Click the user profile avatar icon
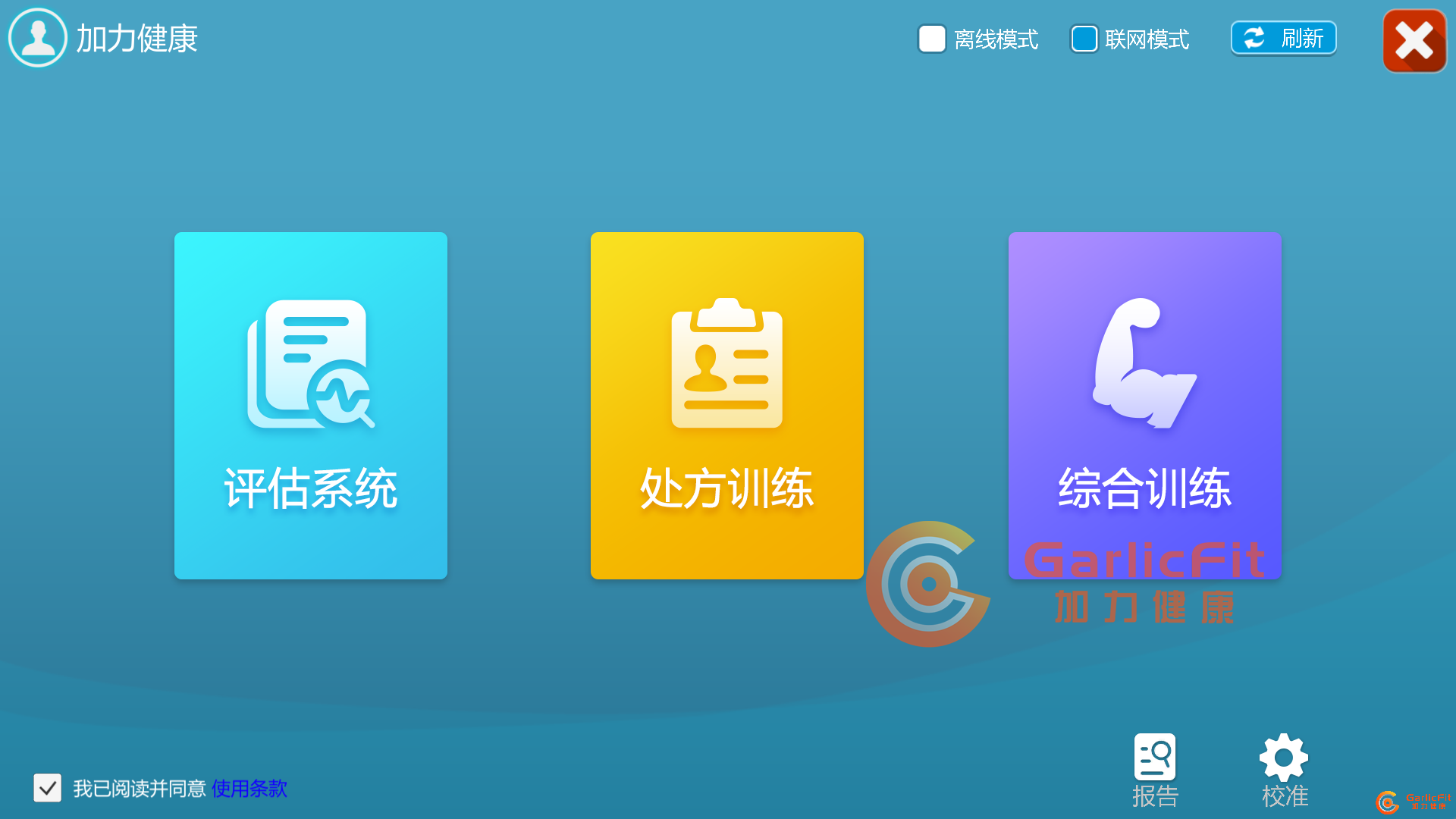 click(x=37, y=38)
